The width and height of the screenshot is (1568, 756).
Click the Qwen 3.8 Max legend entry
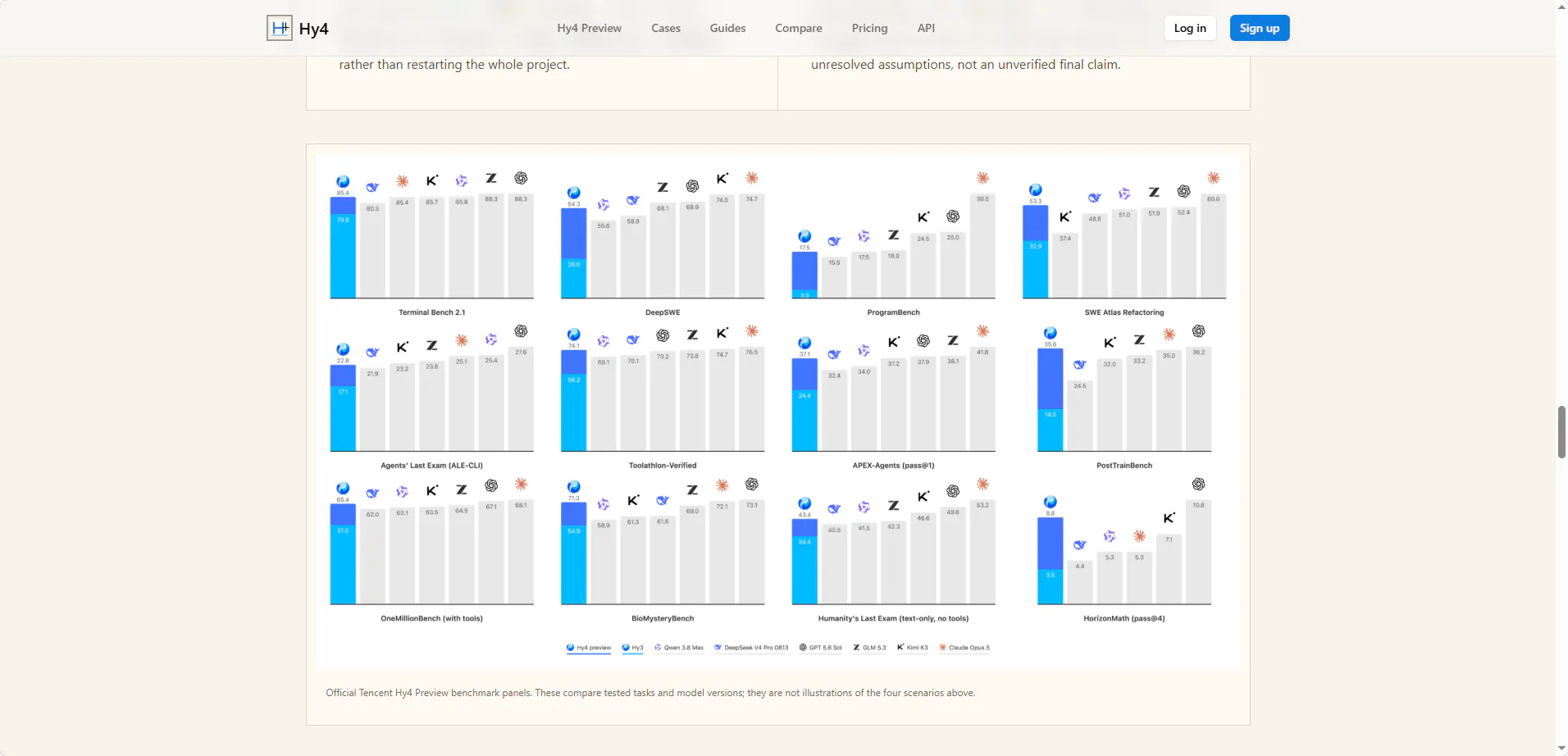click(679, 648)
